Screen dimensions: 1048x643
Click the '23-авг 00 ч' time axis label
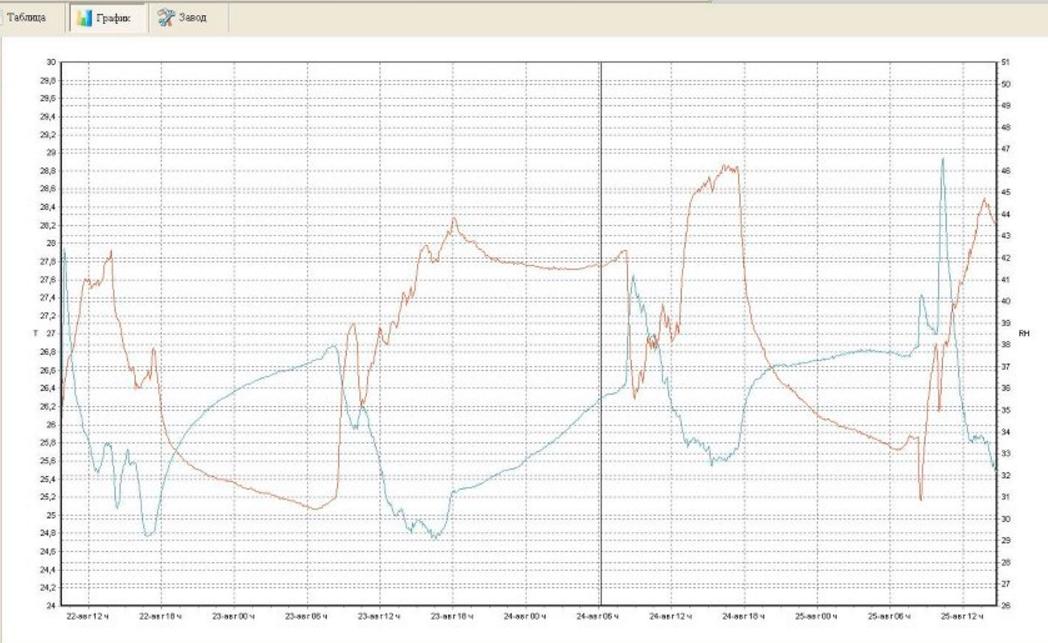pyautogui.click(x=234, y=617)
